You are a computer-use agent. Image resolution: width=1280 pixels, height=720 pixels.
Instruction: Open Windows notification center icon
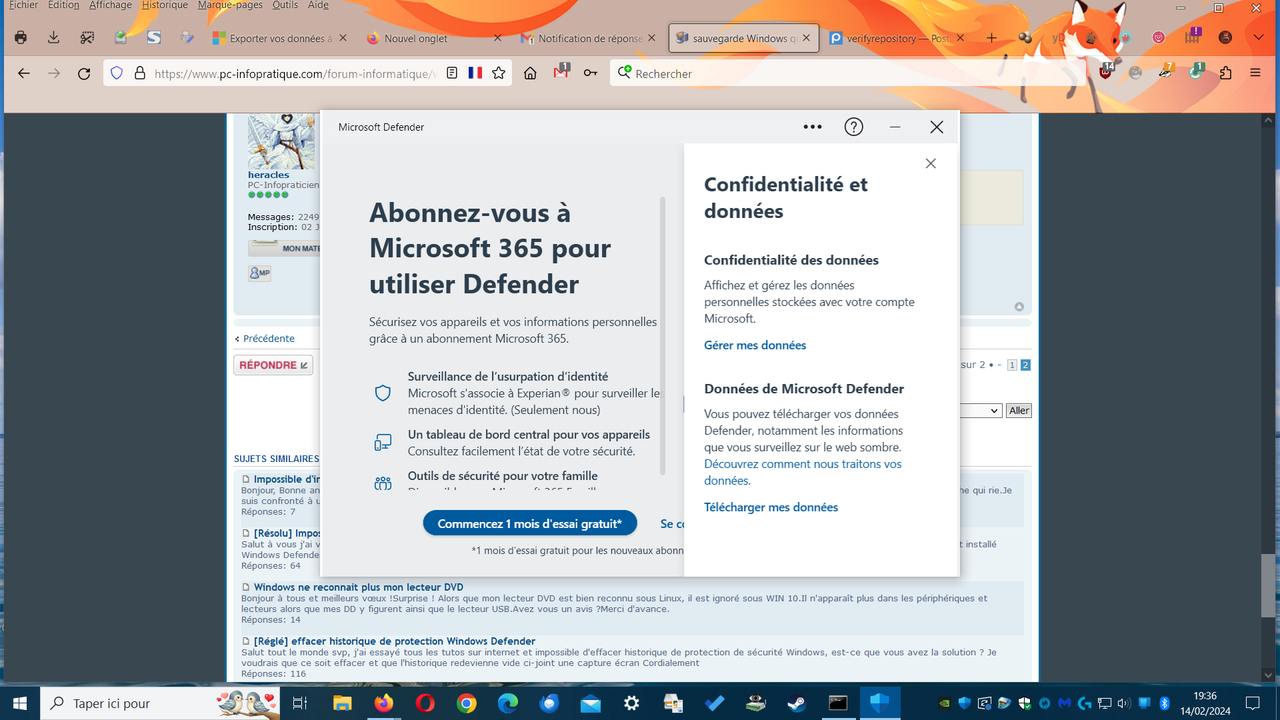(1255, 703)
